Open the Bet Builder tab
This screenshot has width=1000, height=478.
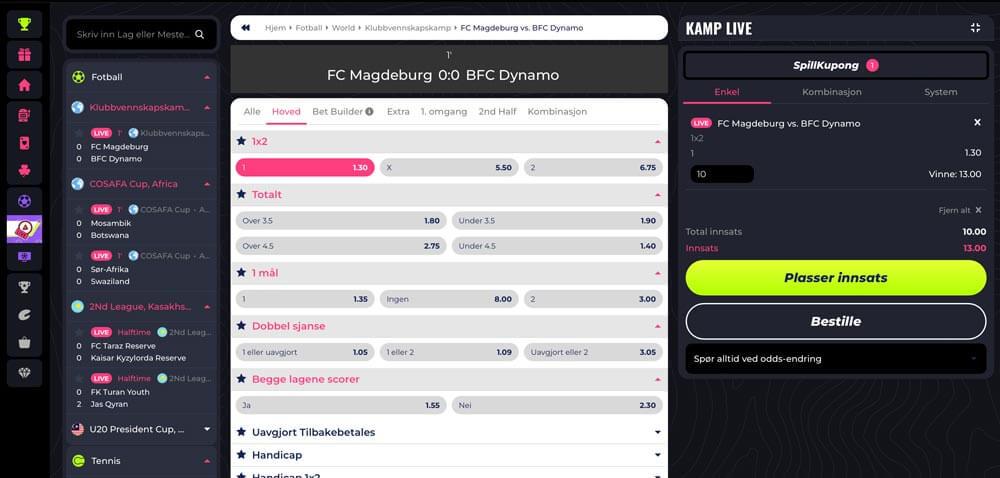[x=337, y=112]
